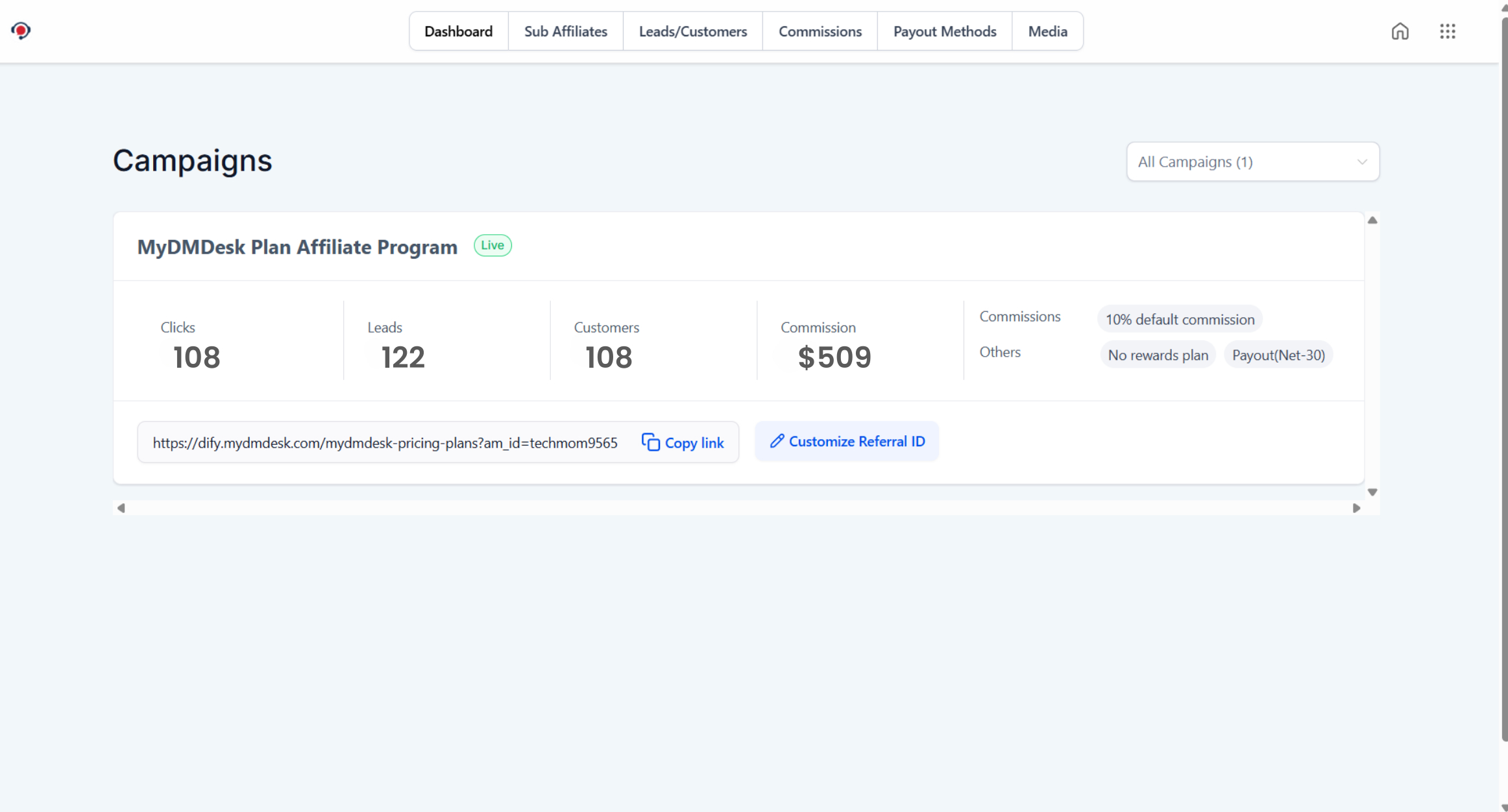
Task: Click the Commissions label in the card
Action: pos(1020,316)
